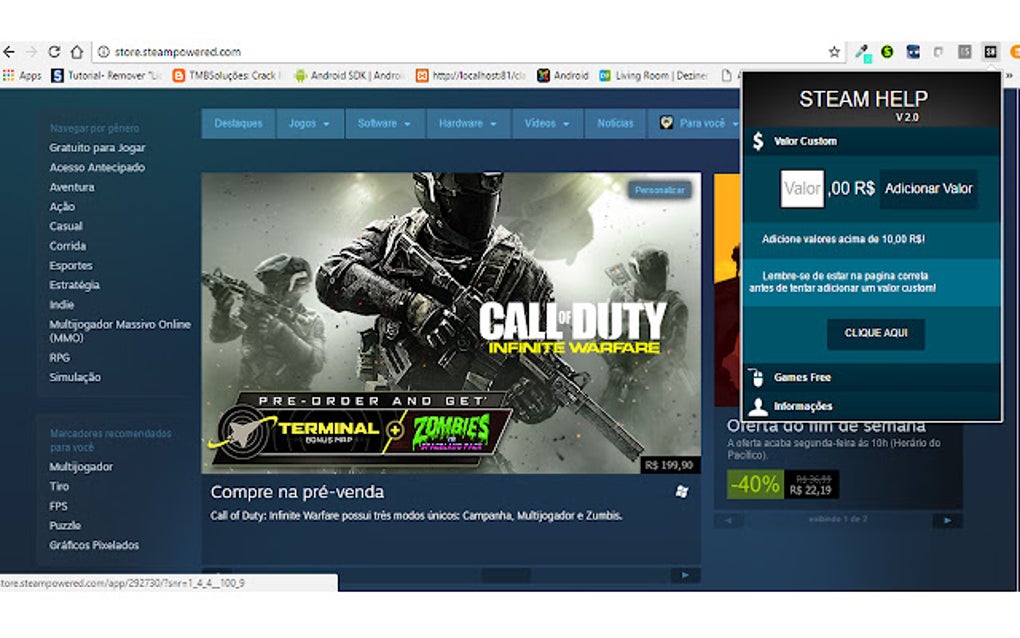Screen dimensions: 1020x638
Task: Click the Windows platform icon below banner
Action: [682, 492]
